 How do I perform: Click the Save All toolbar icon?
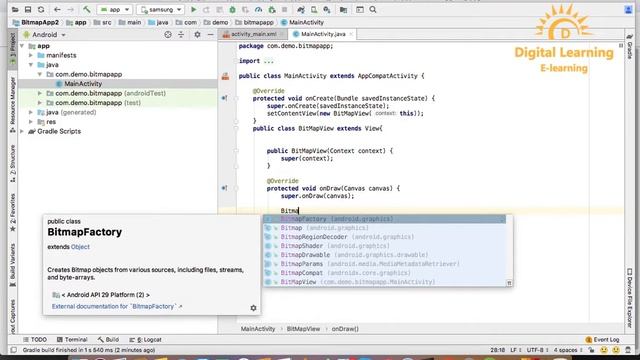[x=28, y=9]
